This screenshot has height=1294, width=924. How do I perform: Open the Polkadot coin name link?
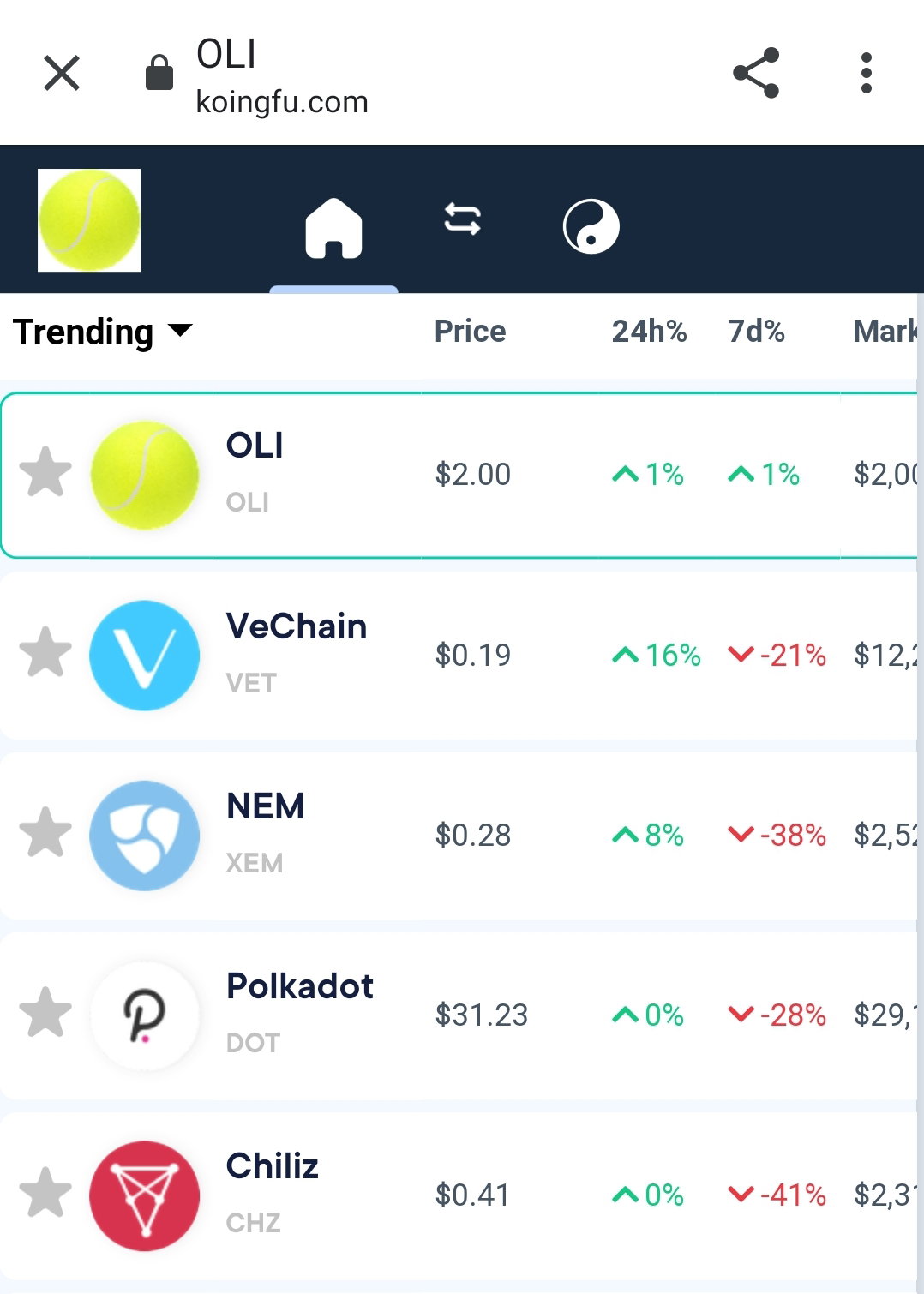299,986
